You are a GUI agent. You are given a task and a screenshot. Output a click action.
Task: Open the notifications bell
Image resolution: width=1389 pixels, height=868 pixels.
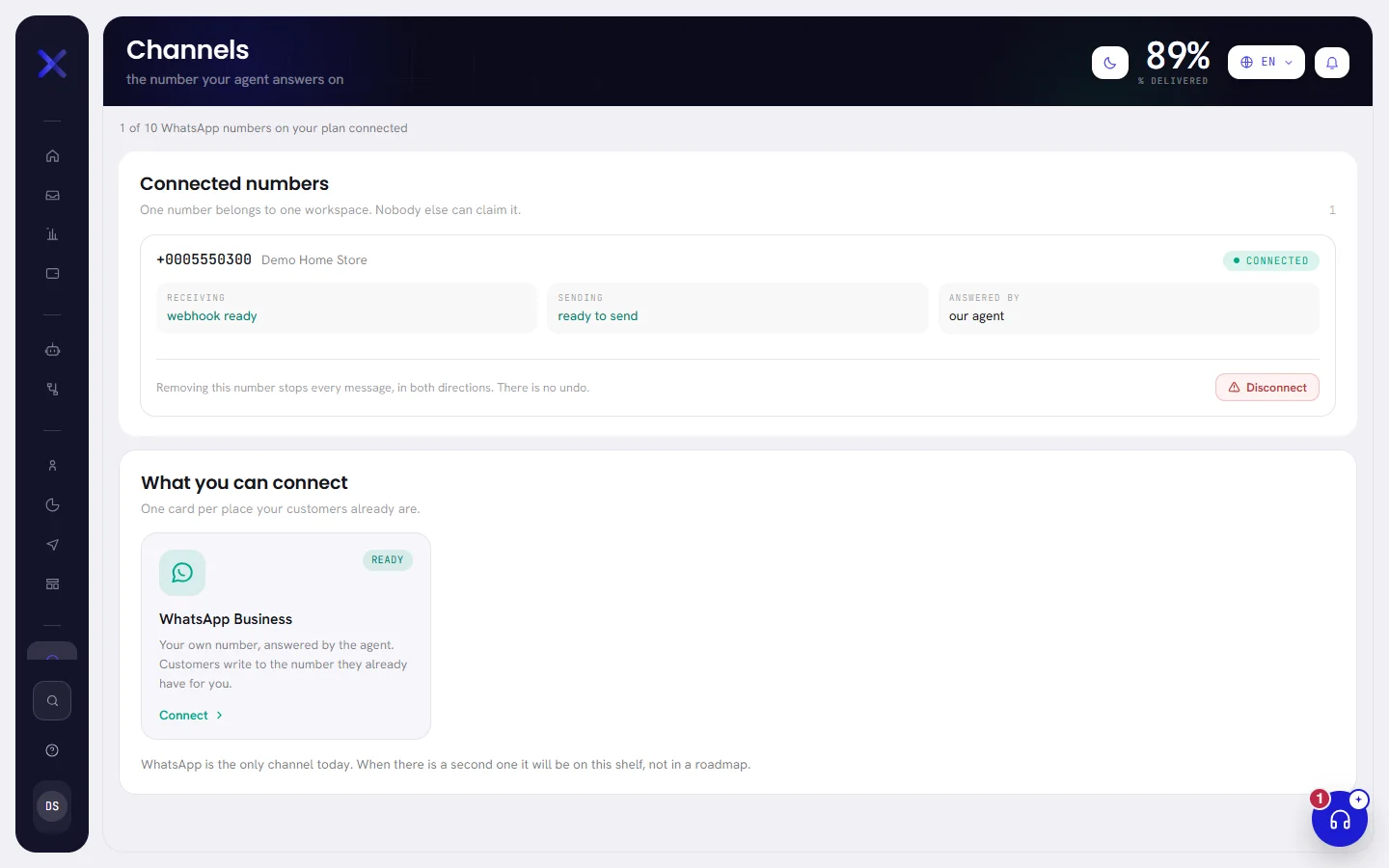pos(1332,63)
